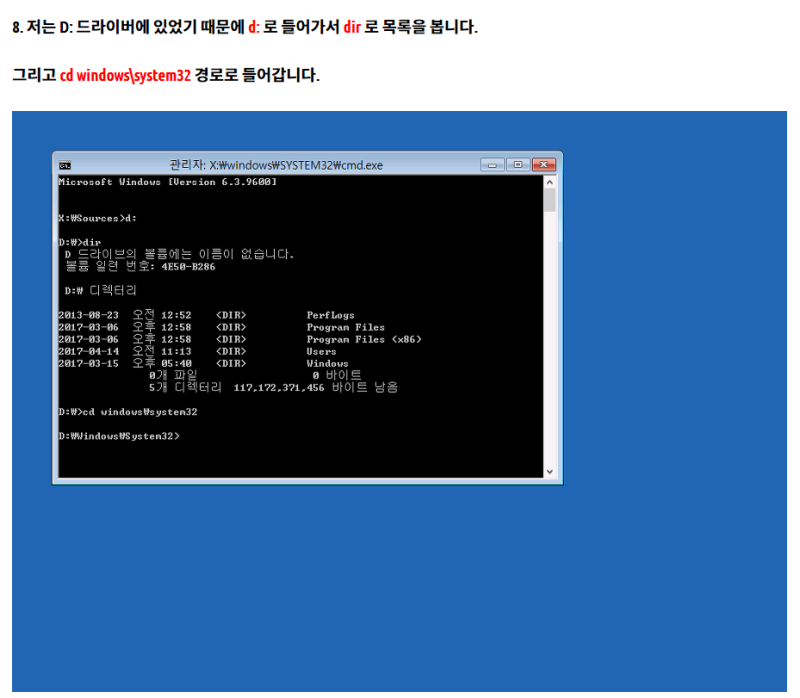Click the X:\Sources>d: command line
Screen dimensions: 800x698
(x=97, y=218)
